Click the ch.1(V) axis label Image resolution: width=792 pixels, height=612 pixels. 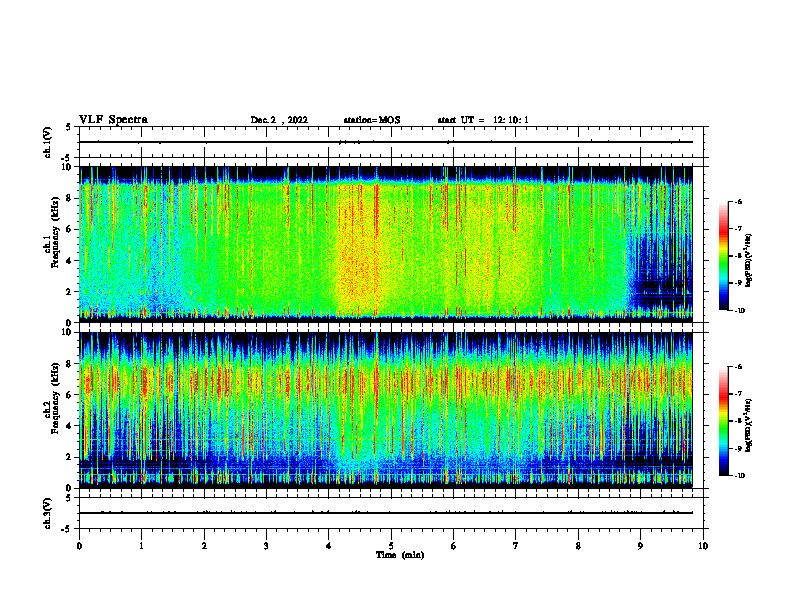pos(48,142)
